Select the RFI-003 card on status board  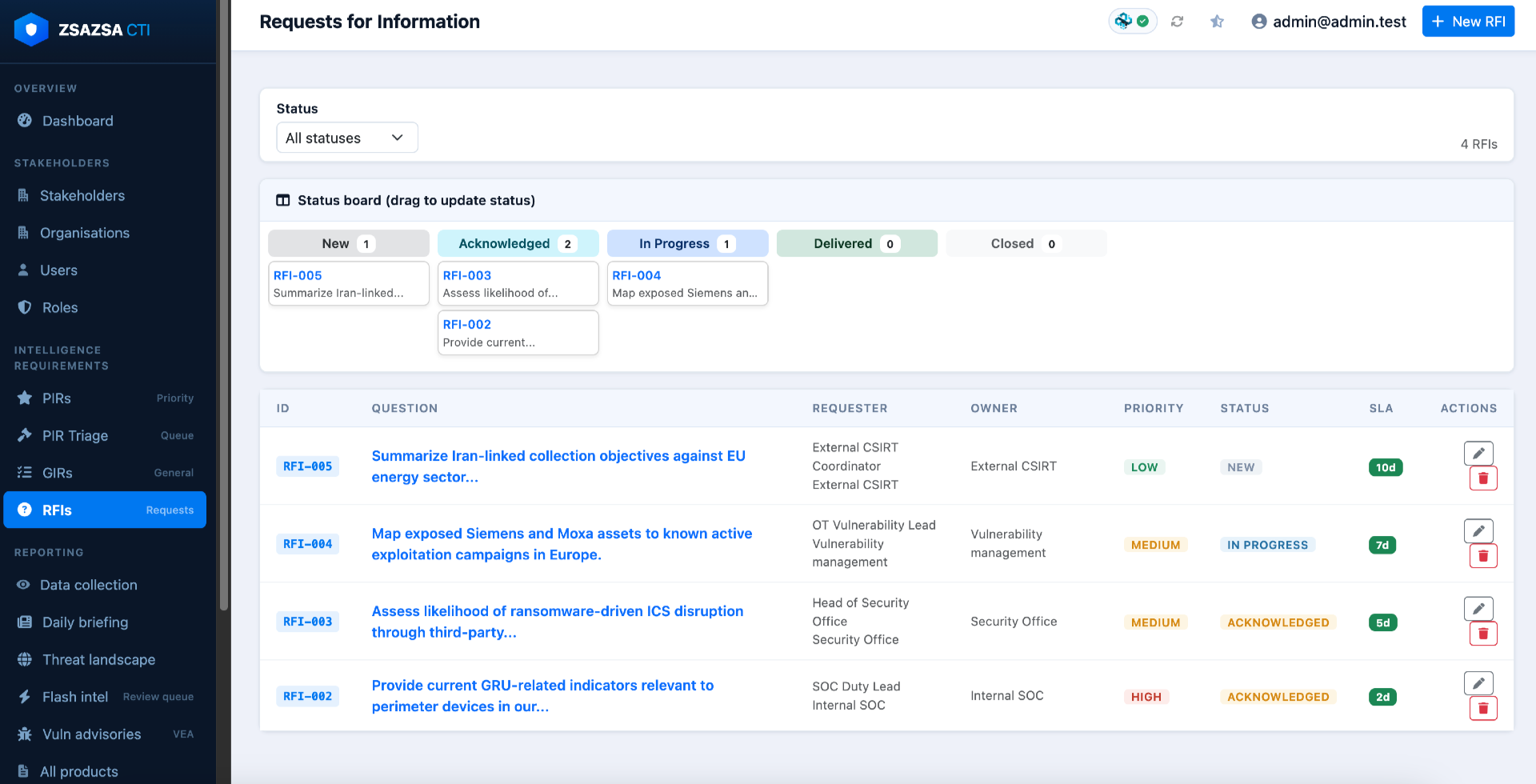518,283
